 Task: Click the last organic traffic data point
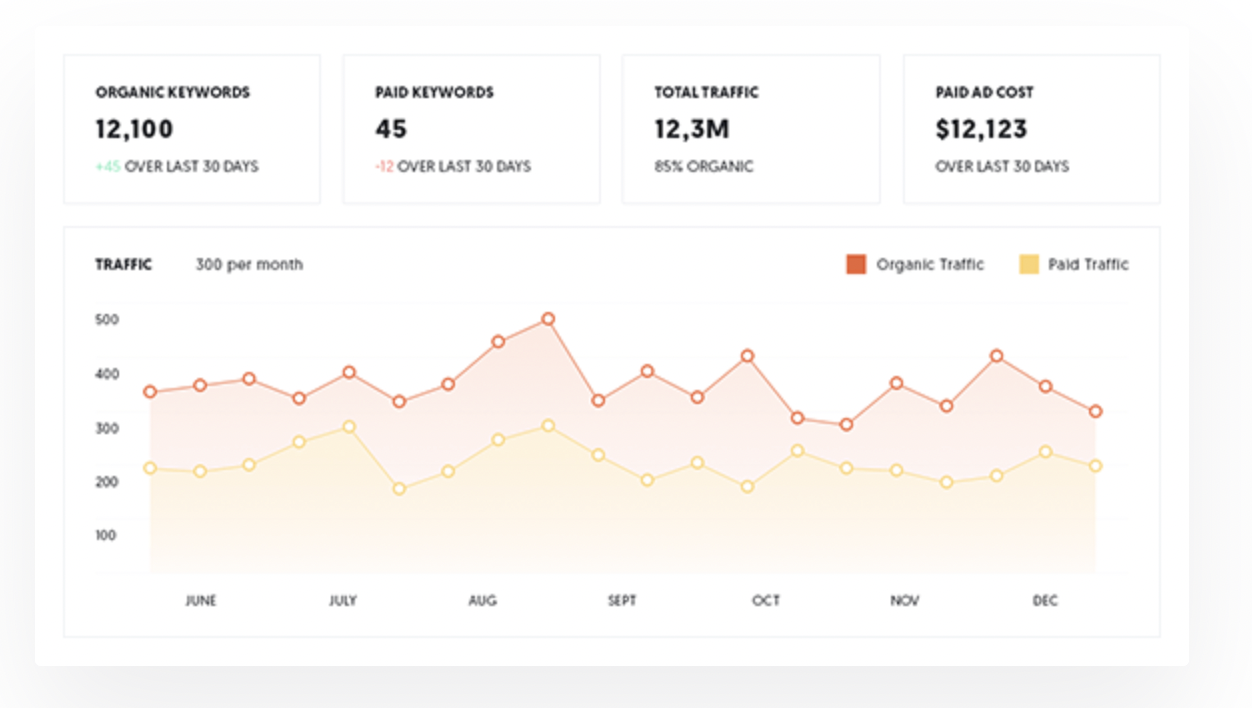click(1096, 411)
